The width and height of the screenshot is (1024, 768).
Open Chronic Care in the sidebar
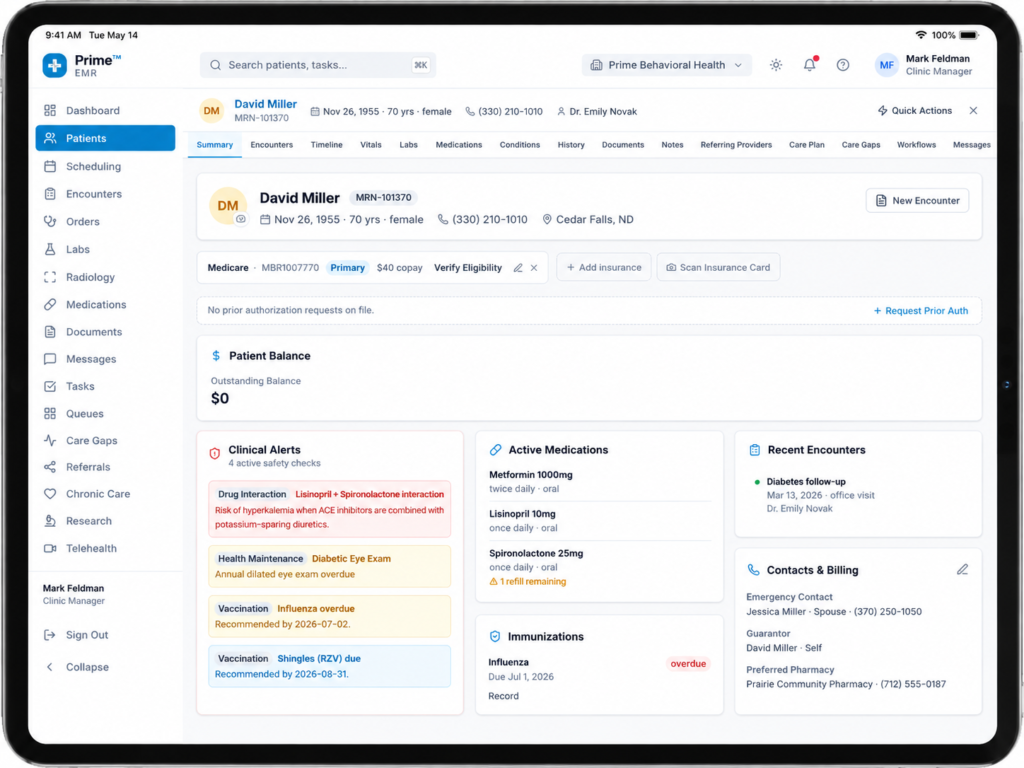(x=105, y=494)
